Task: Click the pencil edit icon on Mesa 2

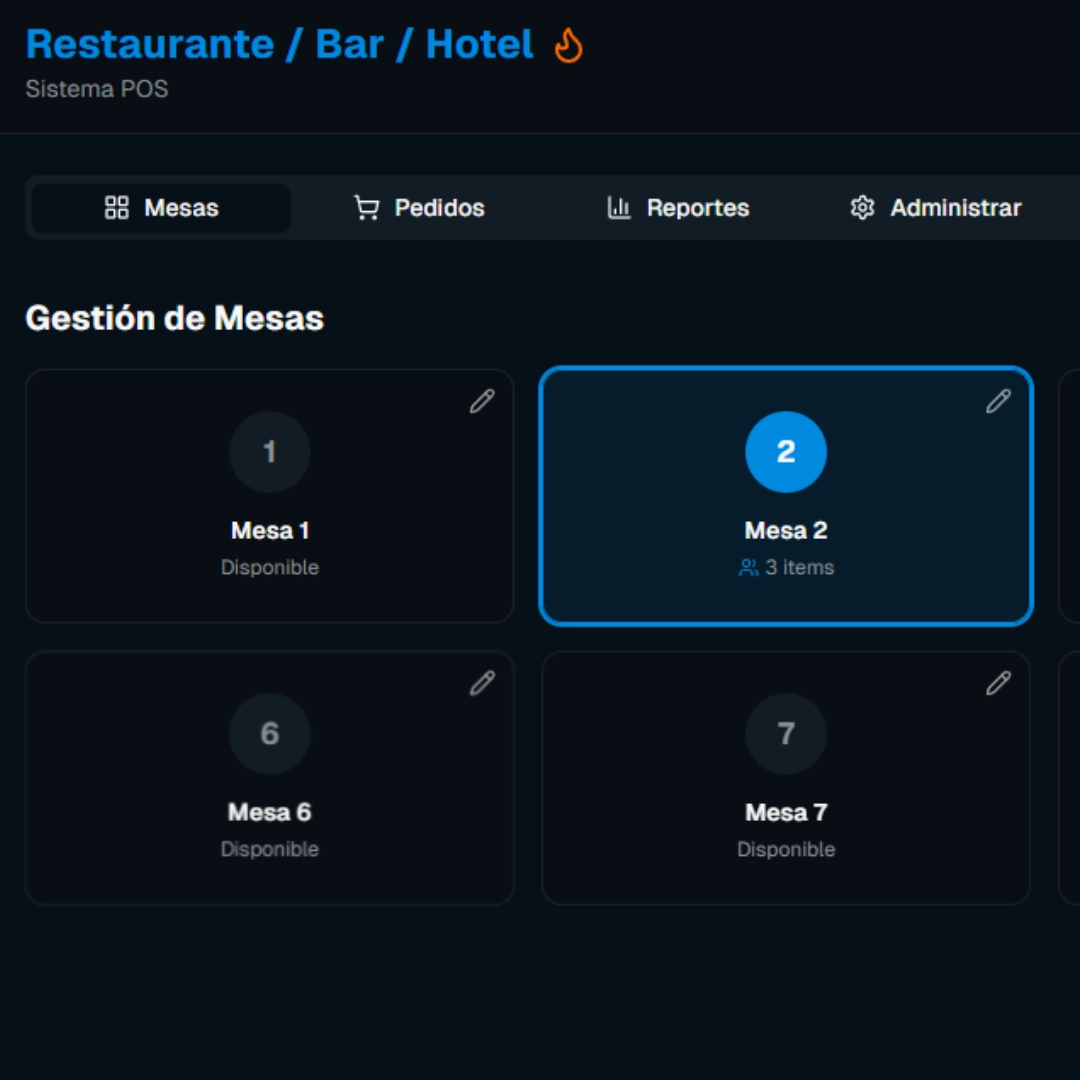Action: pyautogui.click(x=999, y=402)
